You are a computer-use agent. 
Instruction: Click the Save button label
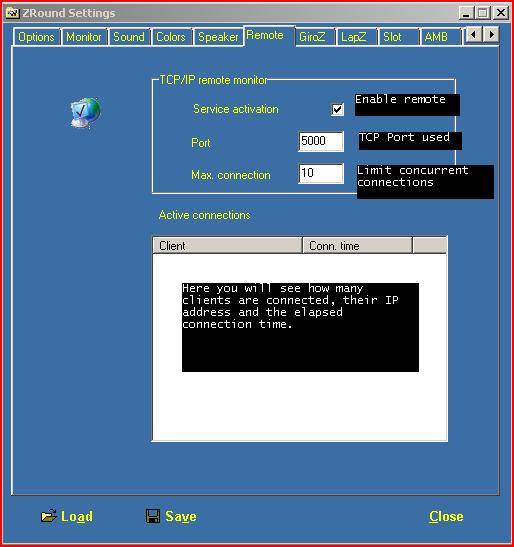point(181,516)
